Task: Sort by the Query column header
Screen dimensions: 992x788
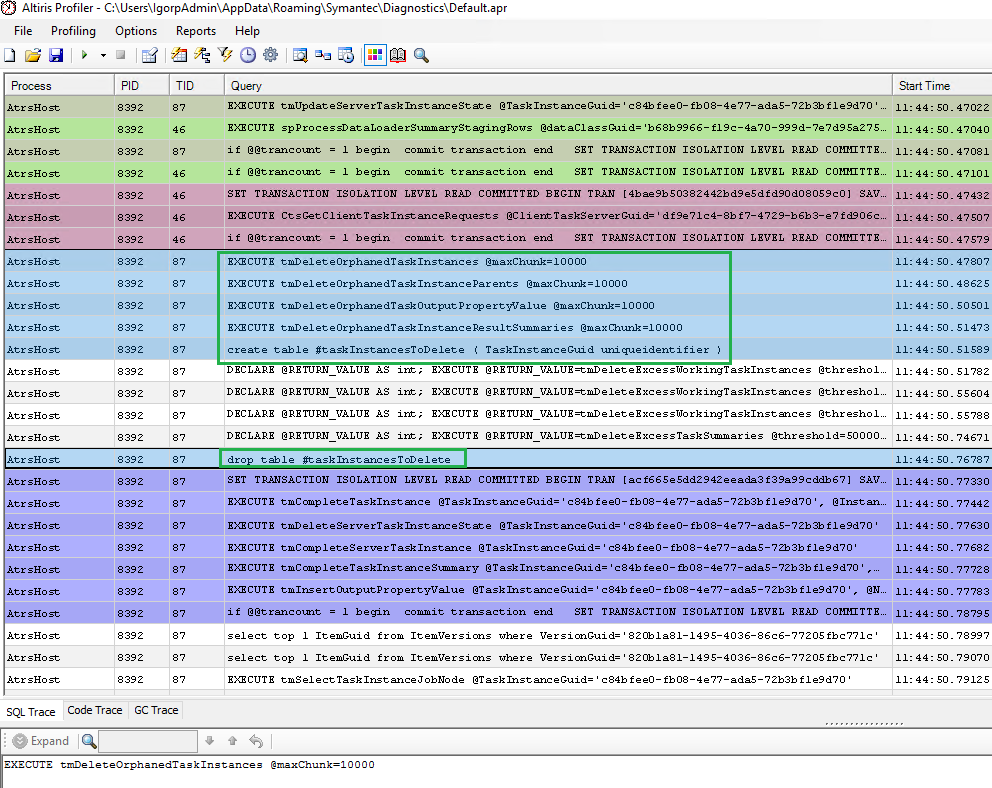Action: [x=558, y=85]
